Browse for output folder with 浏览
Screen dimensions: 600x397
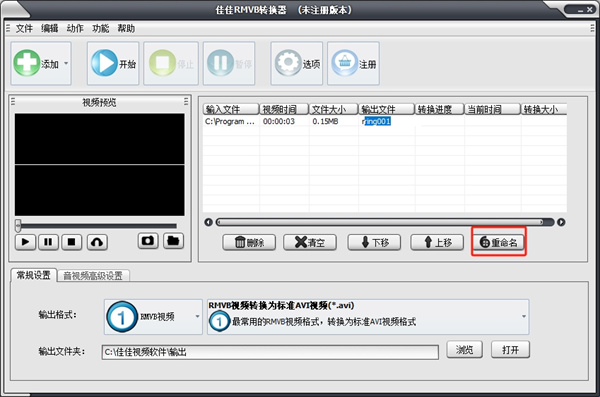coord(465,350)
